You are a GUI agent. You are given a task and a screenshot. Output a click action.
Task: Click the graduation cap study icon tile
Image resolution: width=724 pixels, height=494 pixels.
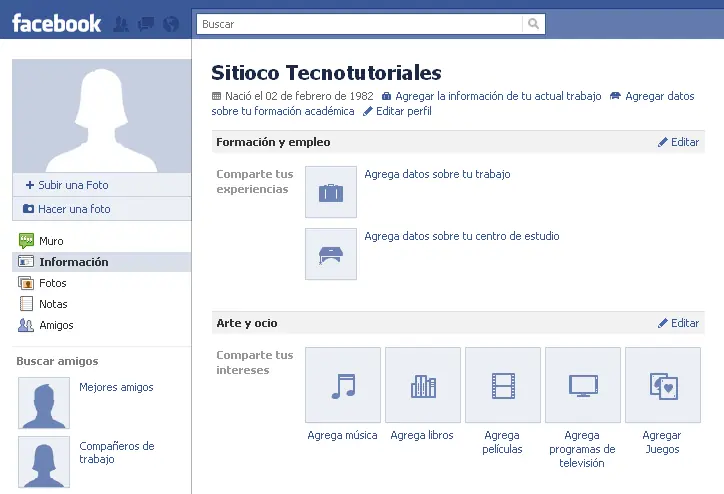[x=331, y=254]
